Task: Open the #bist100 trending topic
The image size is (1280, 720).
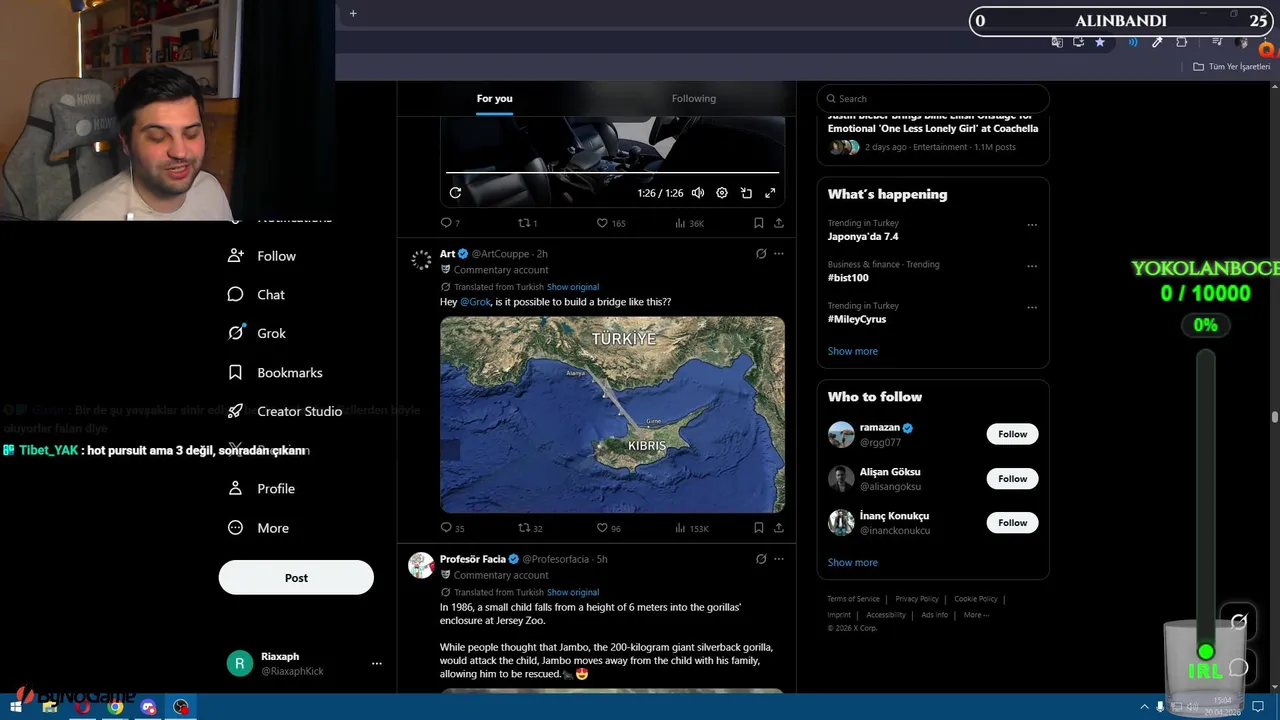Action: [848, 278]
